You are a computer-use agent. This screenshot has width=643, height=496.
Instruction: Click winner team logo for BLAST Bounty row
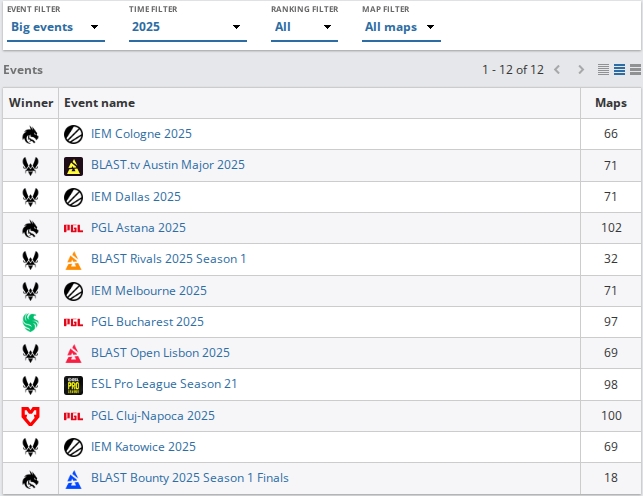click(x=30, y=479)
